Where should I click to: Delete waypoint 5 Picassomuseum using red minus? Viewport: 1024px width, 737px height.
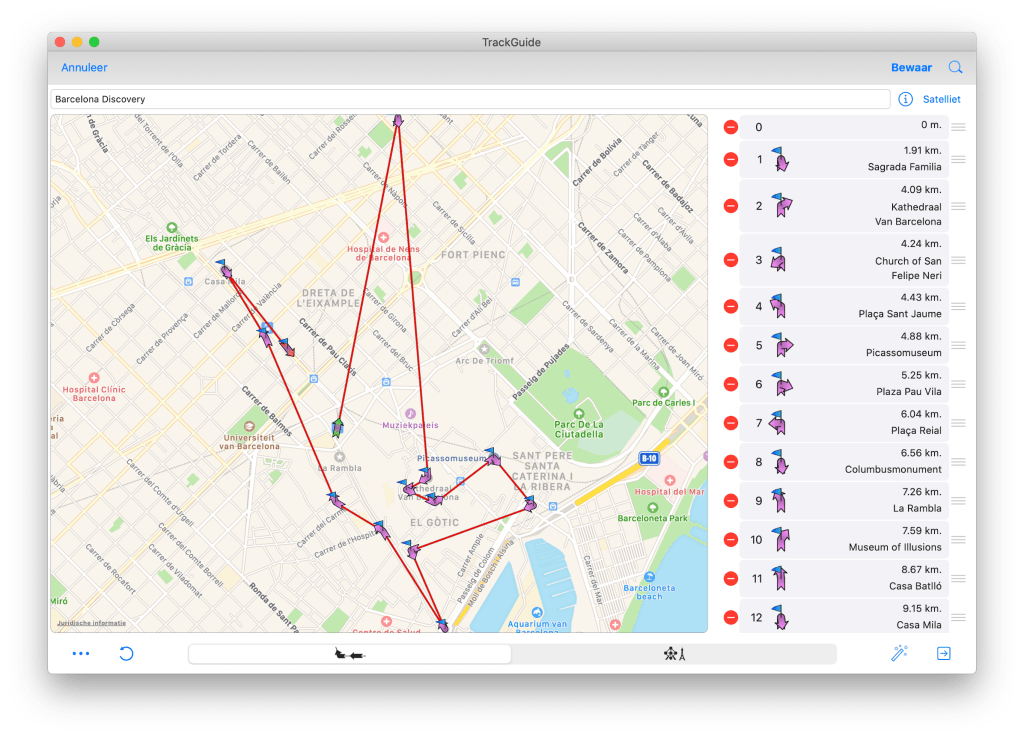click(731, 345)
